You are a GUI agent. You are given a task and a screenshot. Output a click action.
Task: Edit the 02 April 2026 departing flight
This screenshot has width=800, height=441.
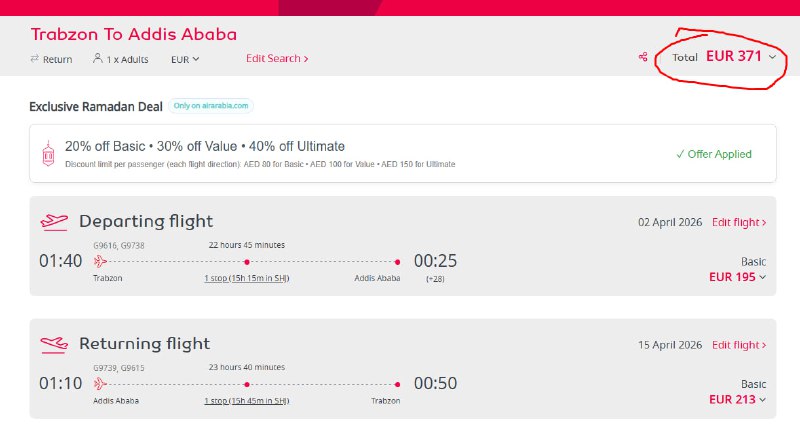[739, 222]
